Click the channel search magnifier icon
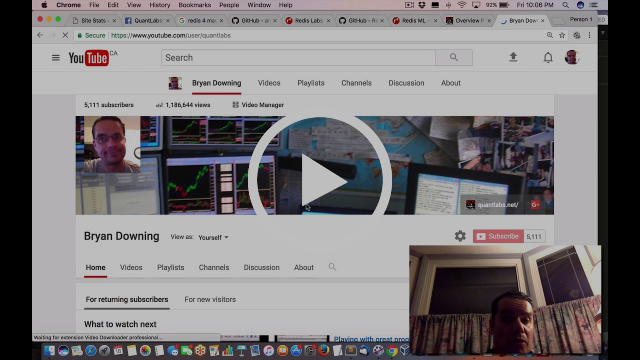This screenshot has width=640, height=360. point(332,267)
